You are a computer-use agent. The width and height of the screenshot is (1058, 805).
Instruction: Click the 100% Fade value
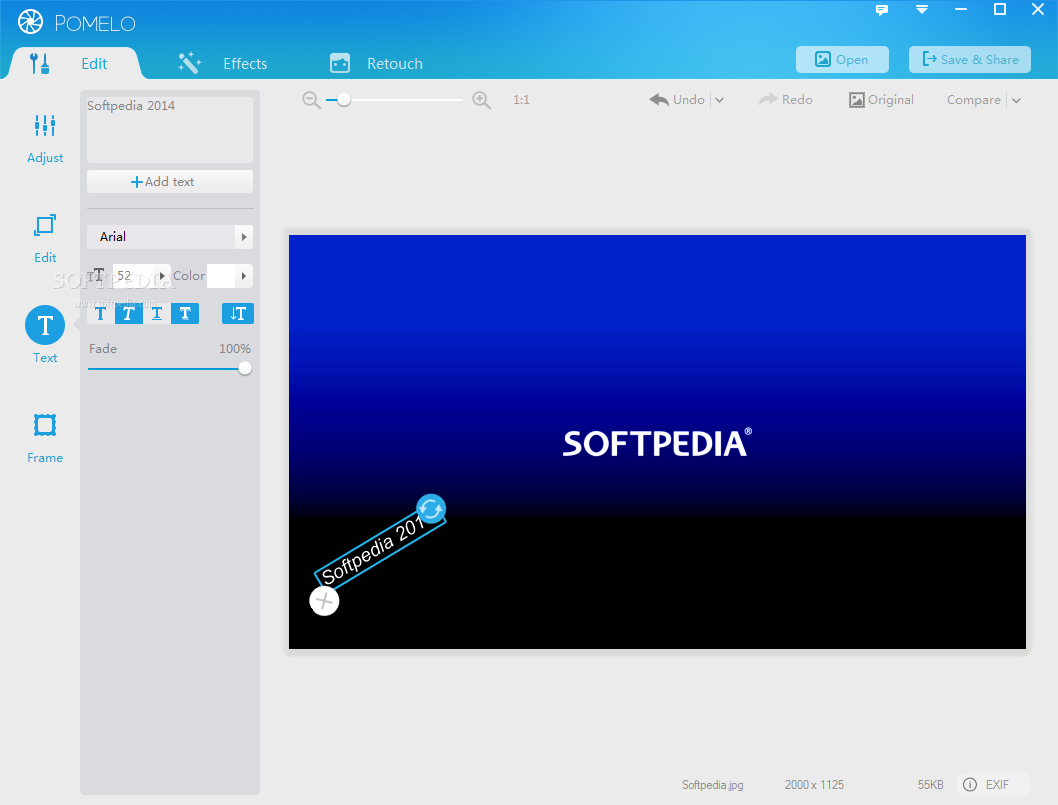pyautogui.click(x=234, y=349)
